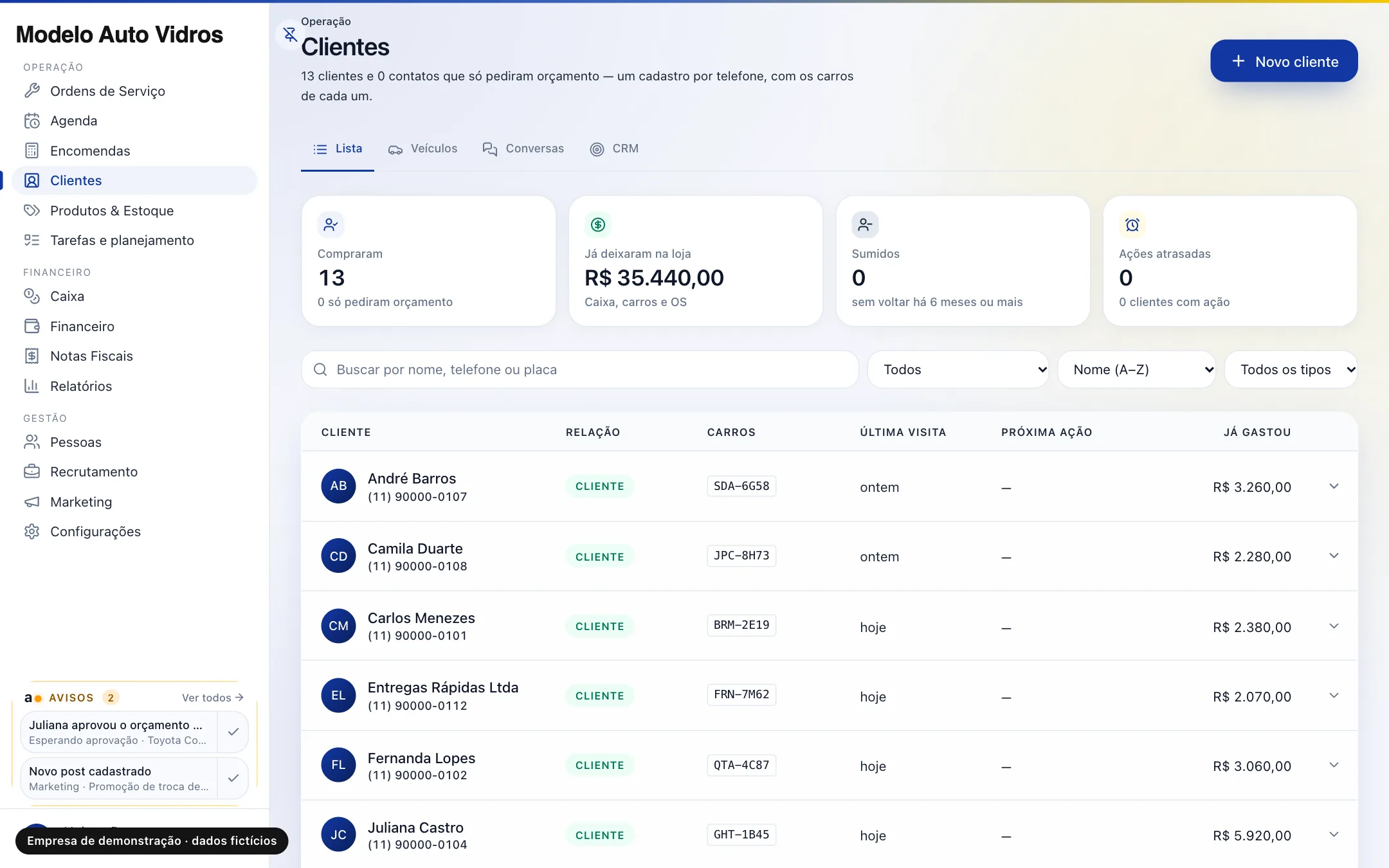Expand the André Barros row
1389x868 pixels.
[x=1334, y=486]
